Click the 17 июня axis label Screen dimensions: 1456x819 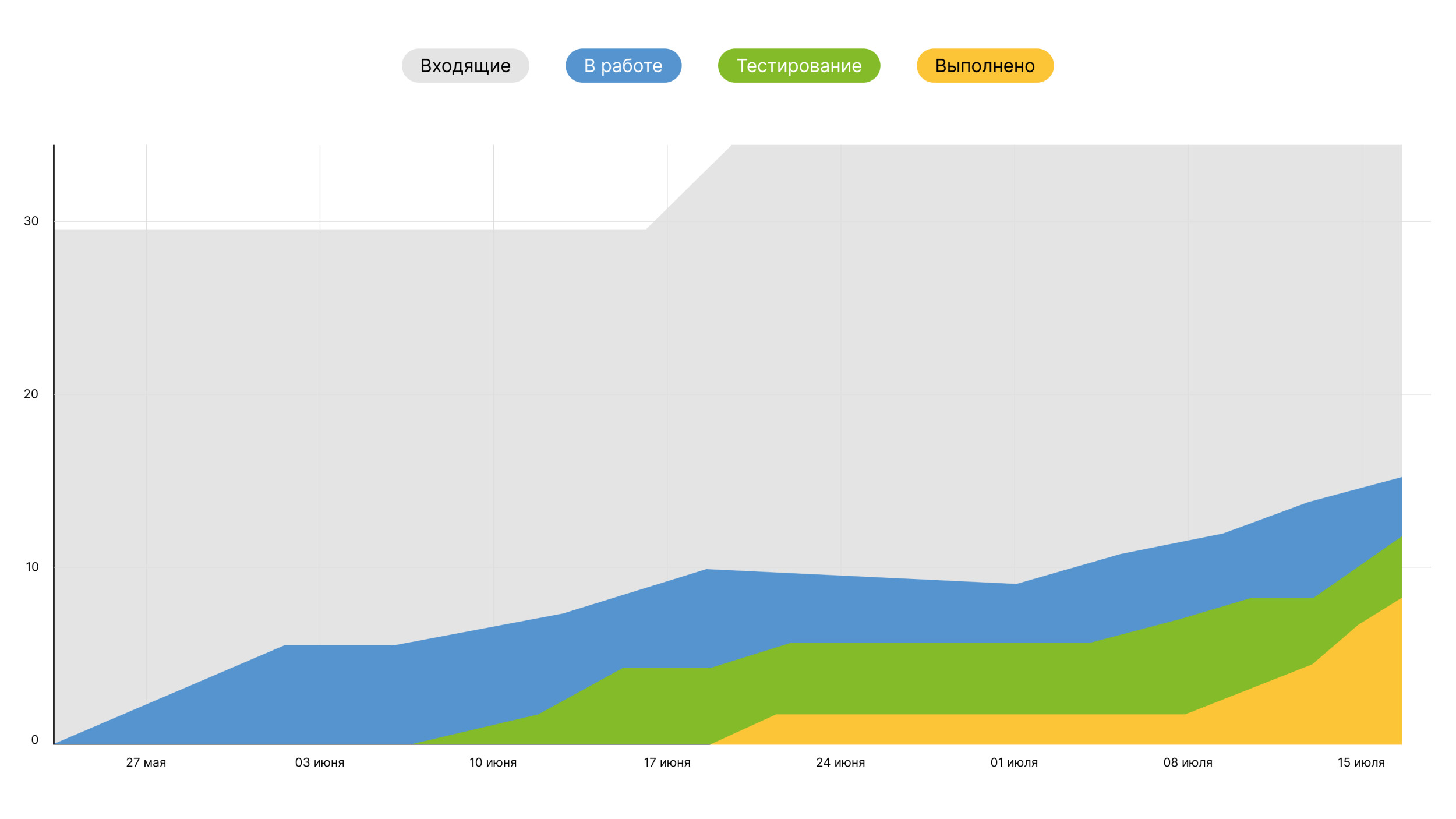pos(667,763)
